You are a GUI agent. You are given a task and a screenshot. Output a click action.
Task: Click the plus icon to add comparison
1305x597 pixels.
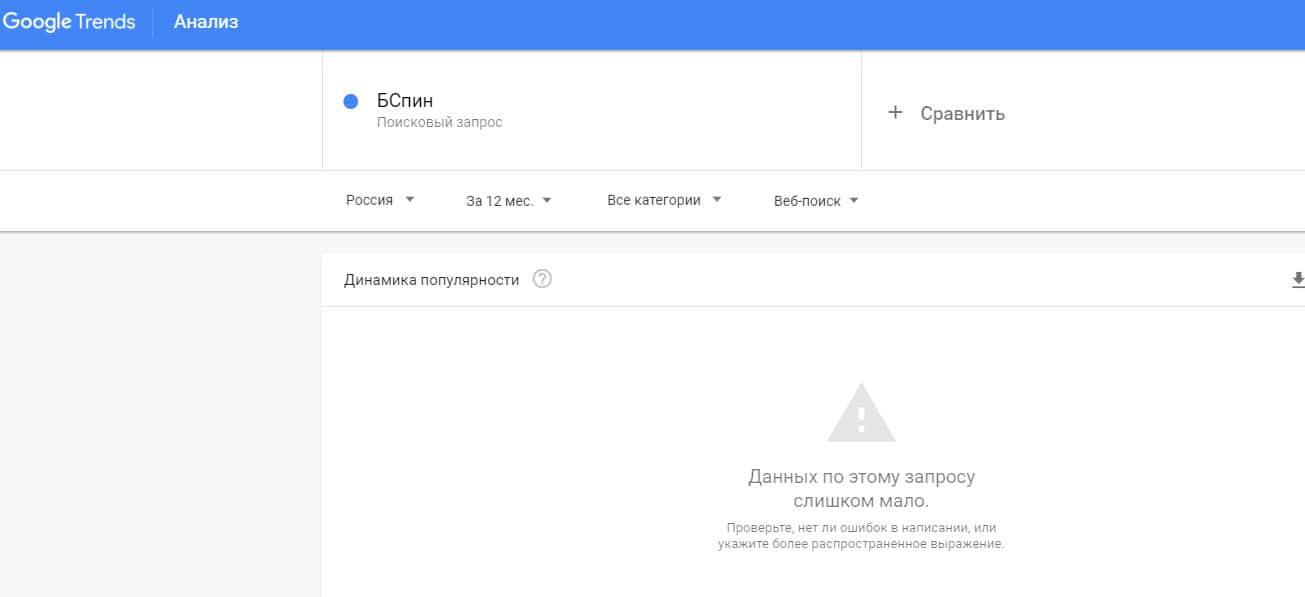tap(895, 113)
